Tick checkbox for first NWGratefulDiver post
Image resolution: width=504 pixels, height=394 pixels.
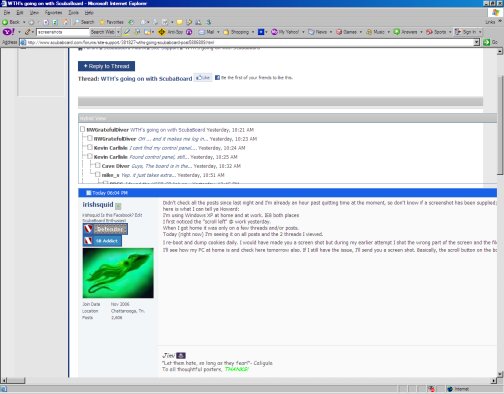coord(82,129)
